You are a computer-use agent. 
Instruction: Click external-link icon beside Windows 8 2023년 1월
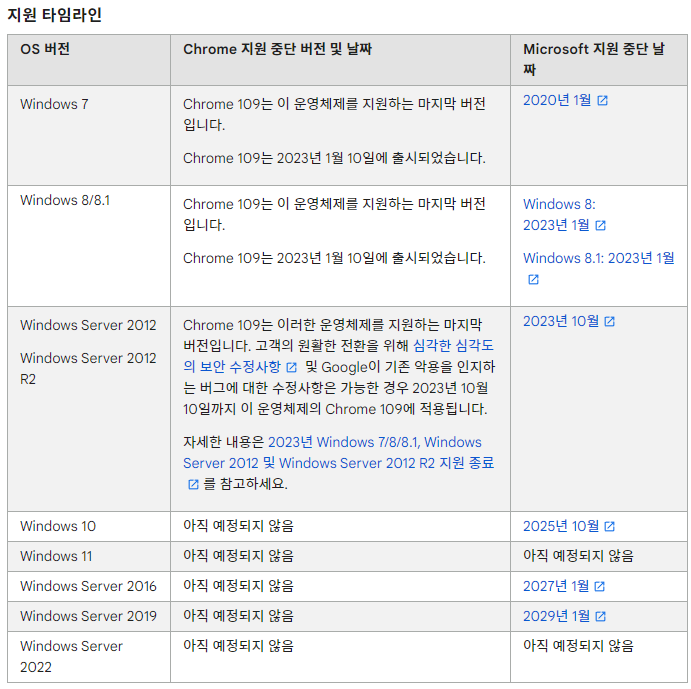[x=601, y=226]
